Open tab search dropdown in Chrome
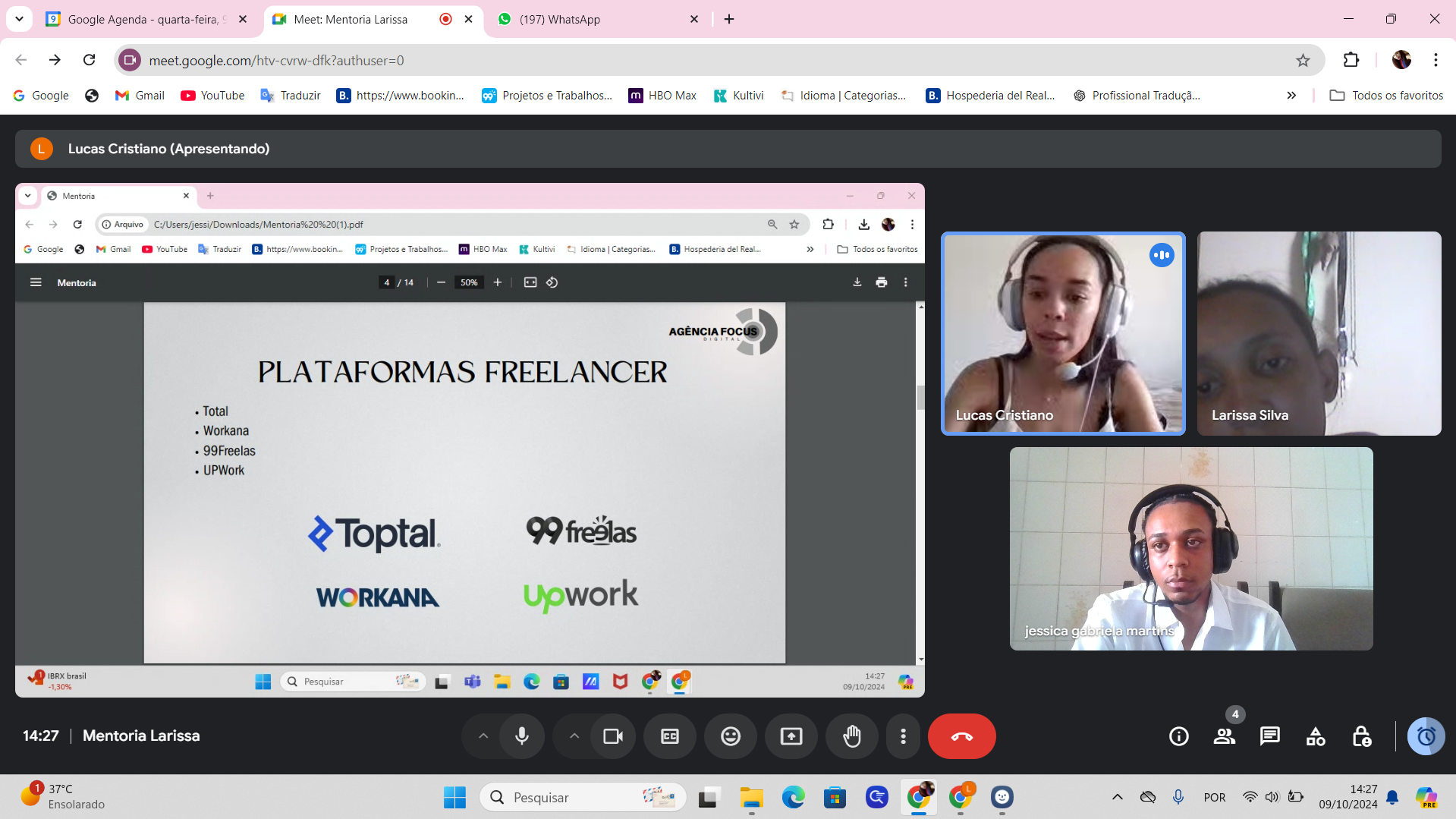The image size is (1456, 819). pos(20,19)
